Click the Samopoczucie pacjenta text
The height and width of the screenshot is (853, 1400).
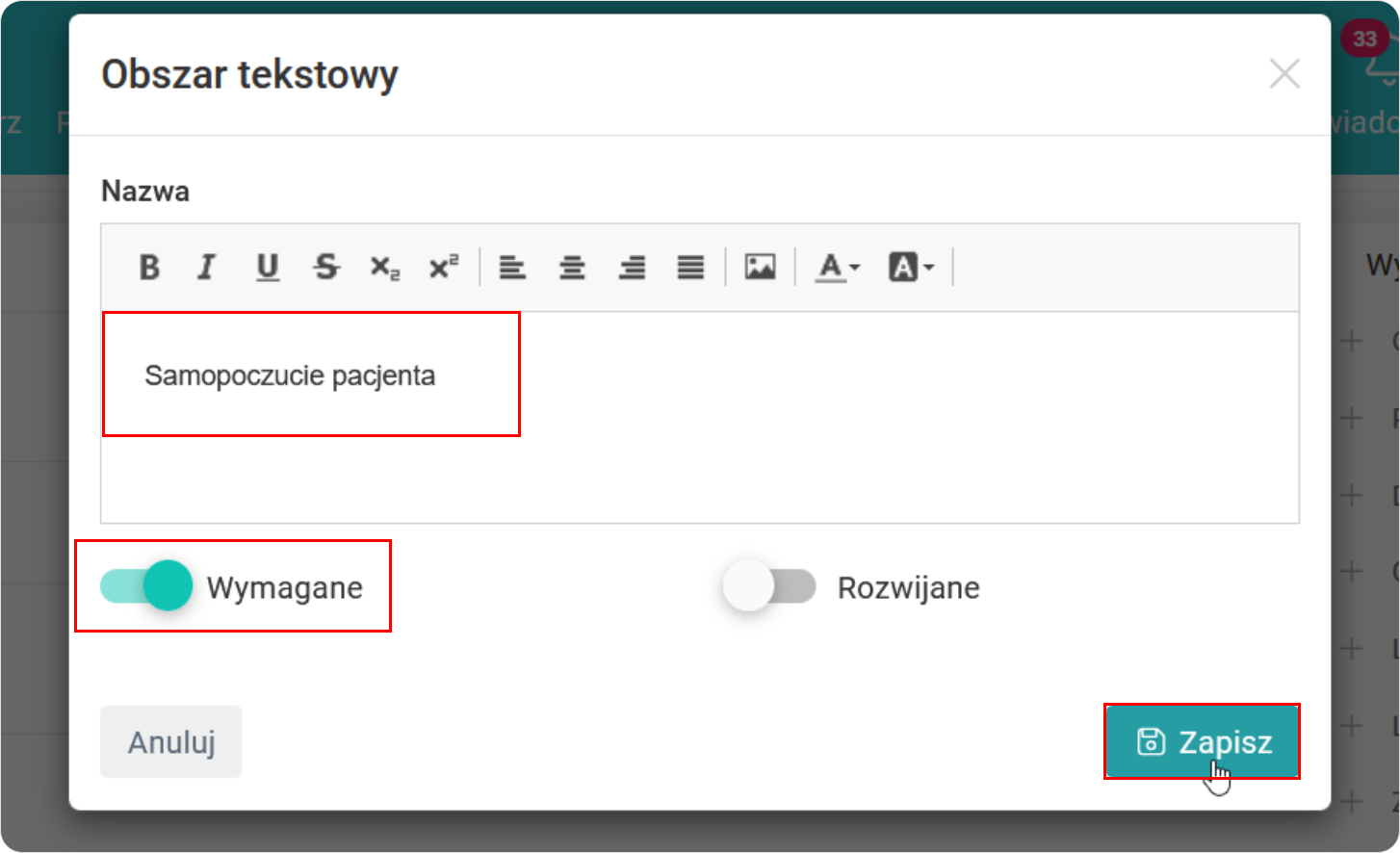[290, 375]
